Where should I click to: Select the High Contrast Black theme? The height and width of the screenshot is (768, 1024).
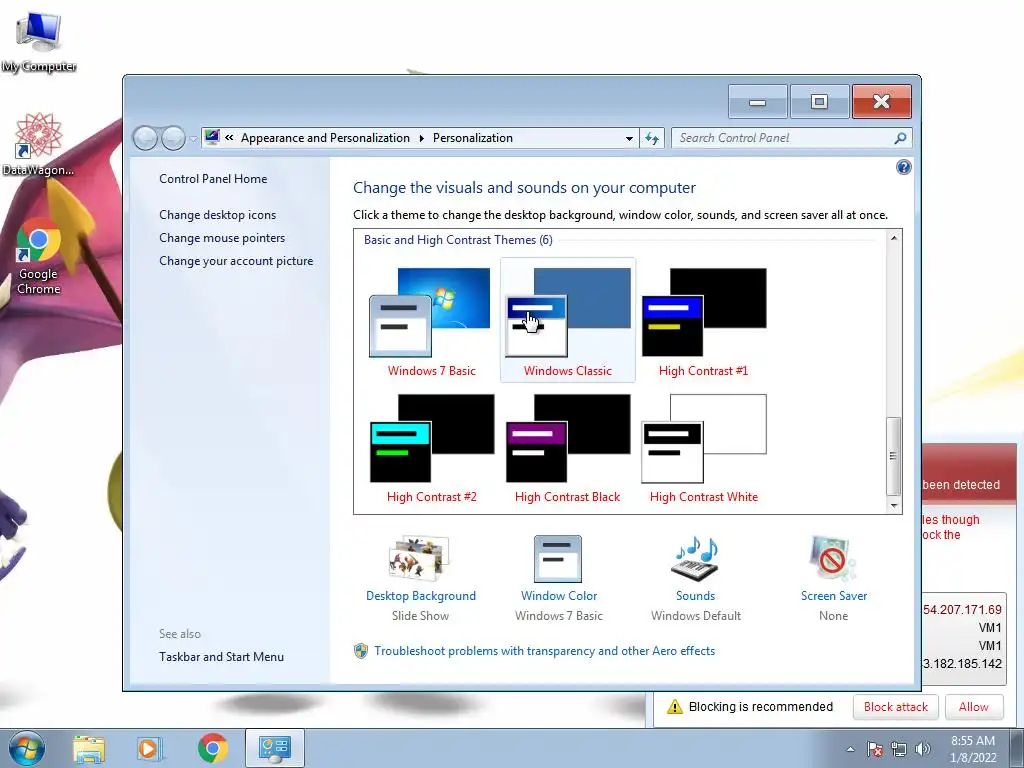tap(568, 447)
